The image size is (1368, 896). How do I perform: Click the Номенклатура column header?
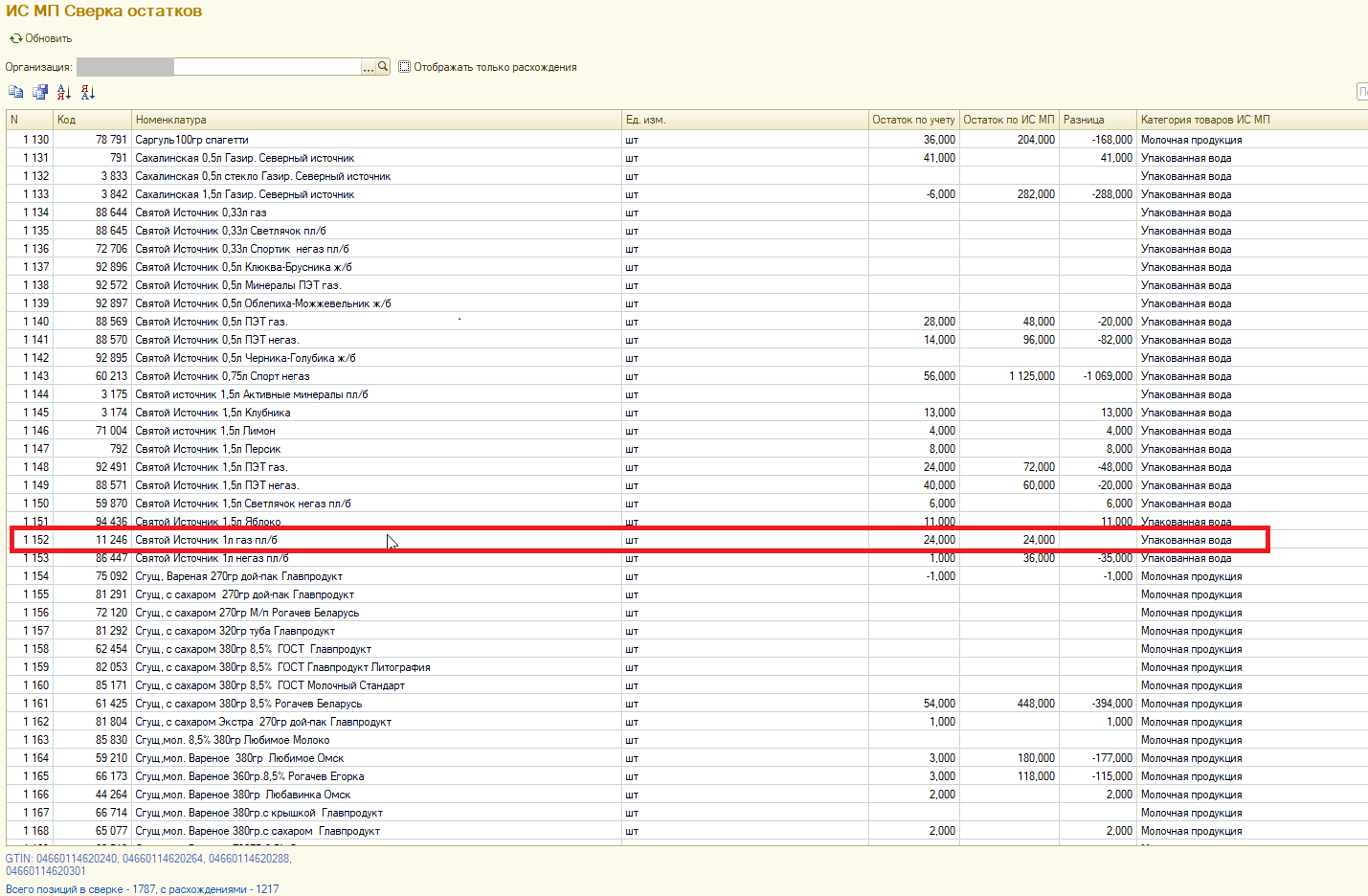[376, 120]
